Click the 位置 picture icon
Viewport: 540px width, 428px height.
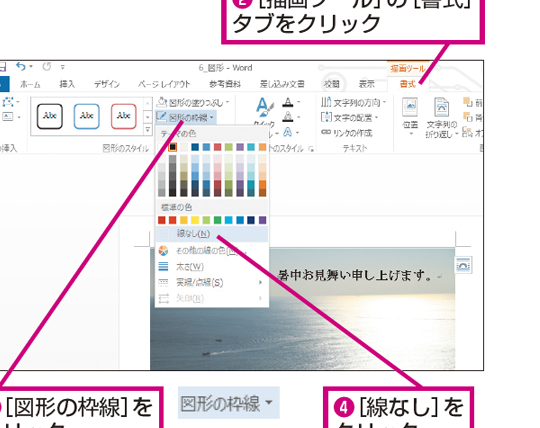point(410,107)
